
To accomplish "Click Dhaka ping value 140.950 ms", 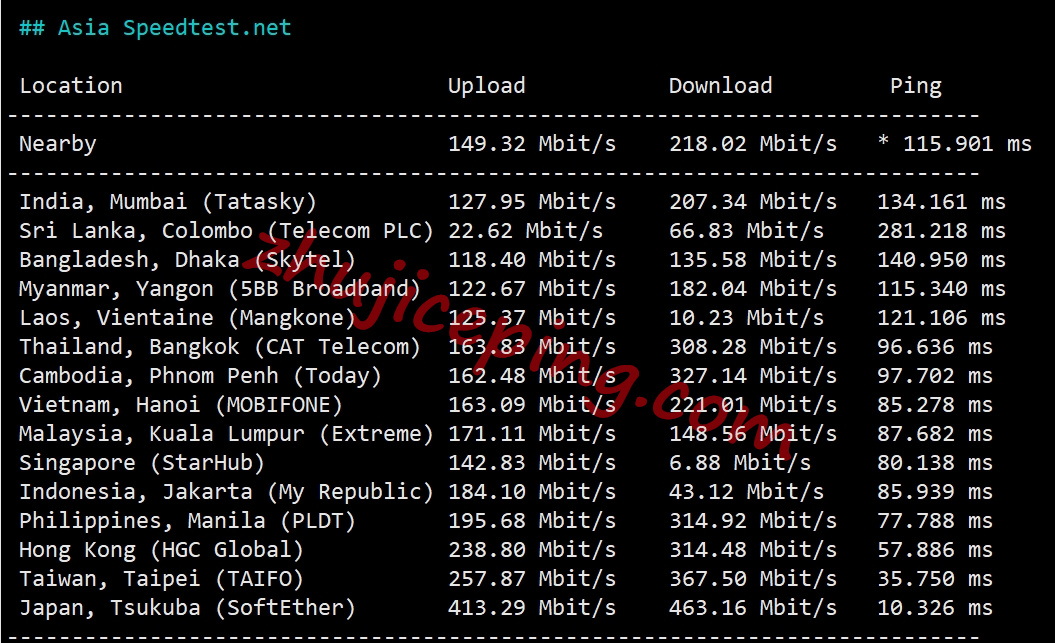I will (x=941, y=259).
